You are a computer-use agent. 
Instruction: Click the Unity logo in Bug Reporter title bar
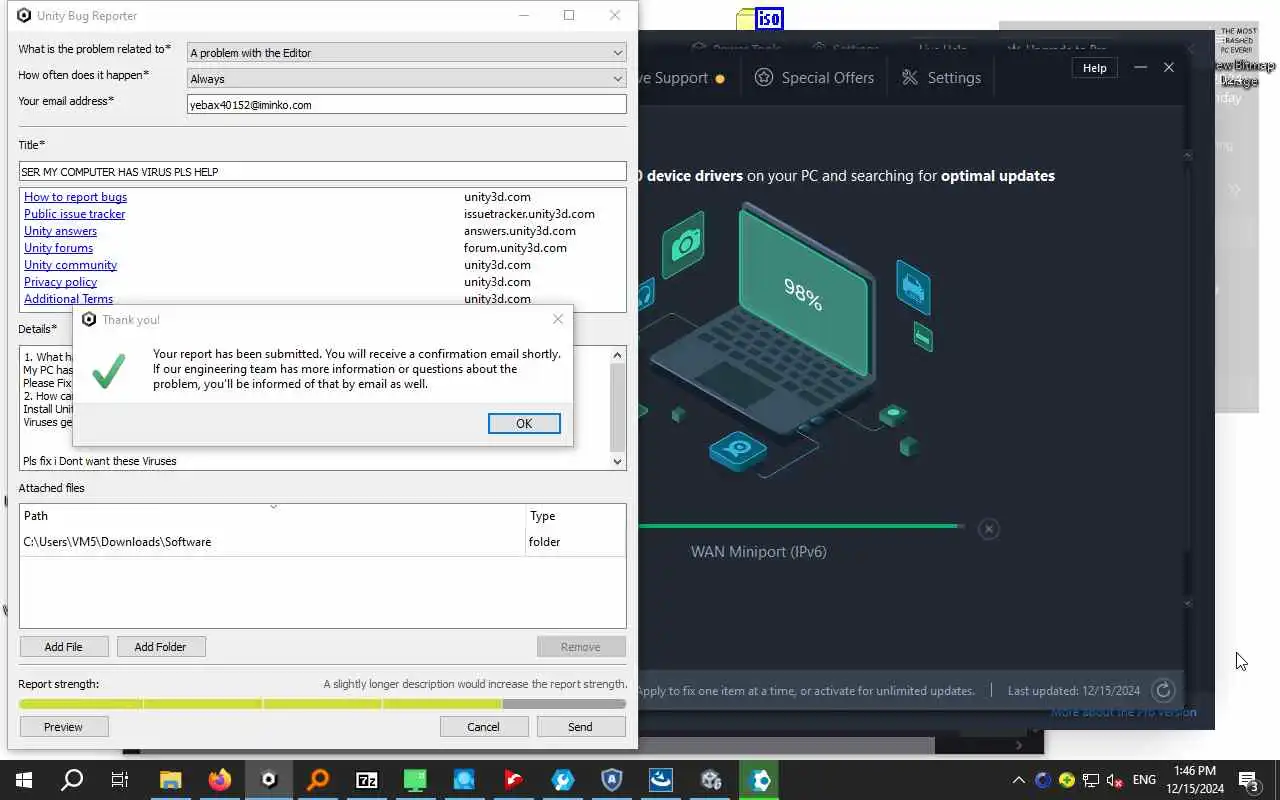pos(24,15)
